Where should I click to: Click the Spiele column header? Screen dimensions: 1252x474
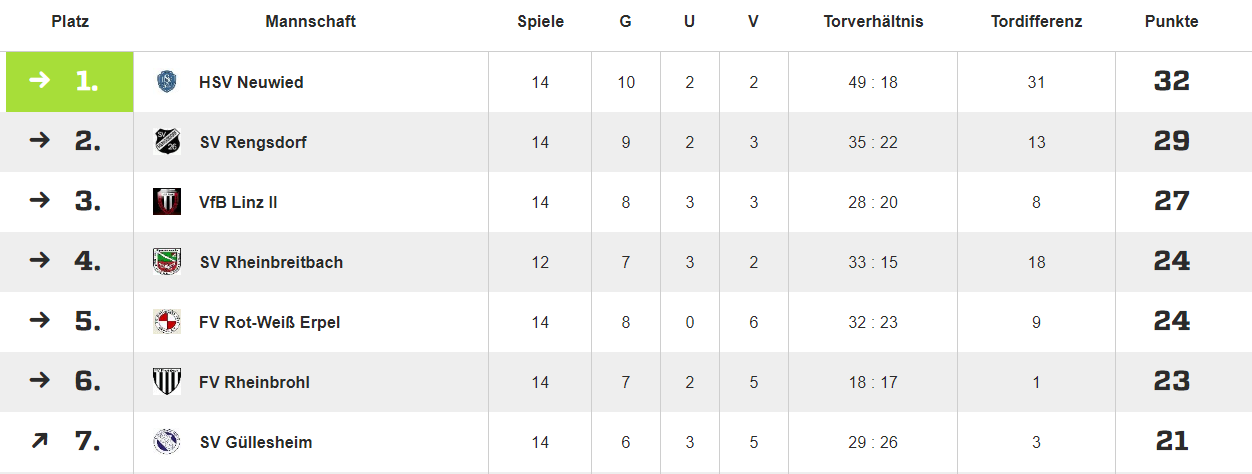pos(540,21)
